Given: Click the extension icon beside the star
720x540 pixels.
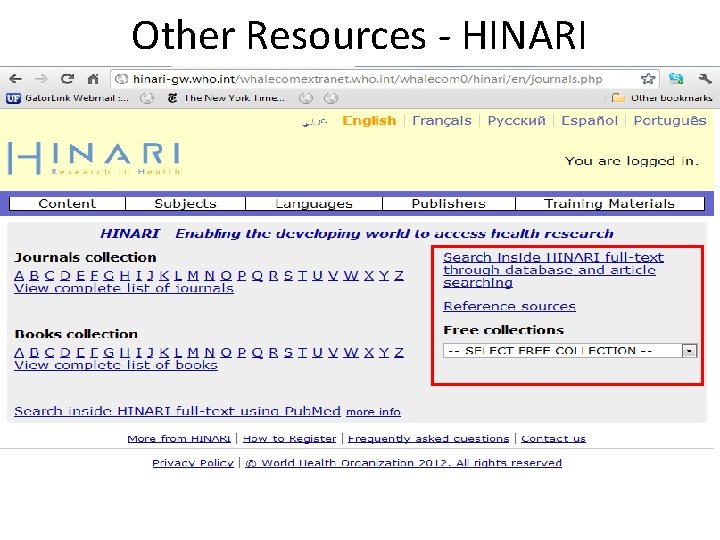Looking at the screenshot, I should point(676,79).
